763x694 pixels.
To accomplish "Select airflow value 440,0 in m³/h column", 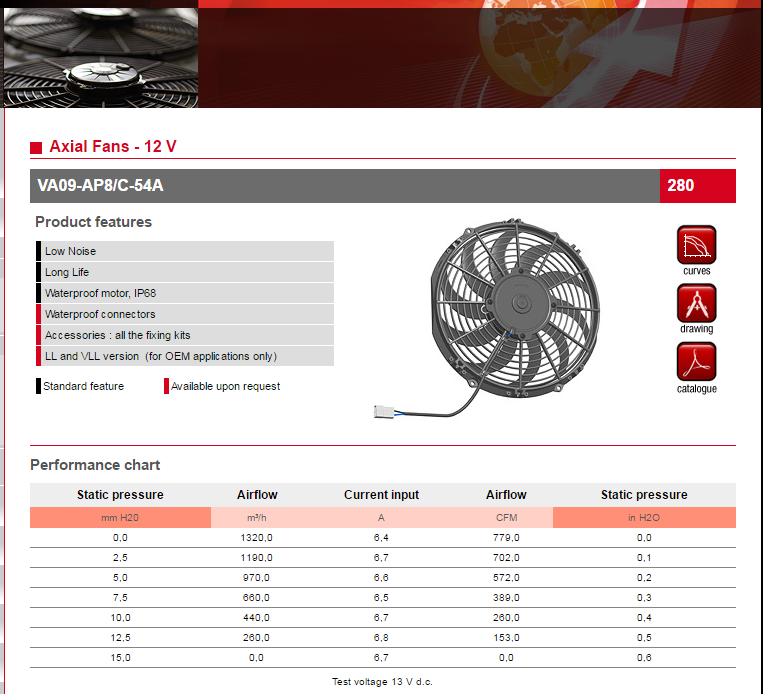I will [x=256, y=618].
